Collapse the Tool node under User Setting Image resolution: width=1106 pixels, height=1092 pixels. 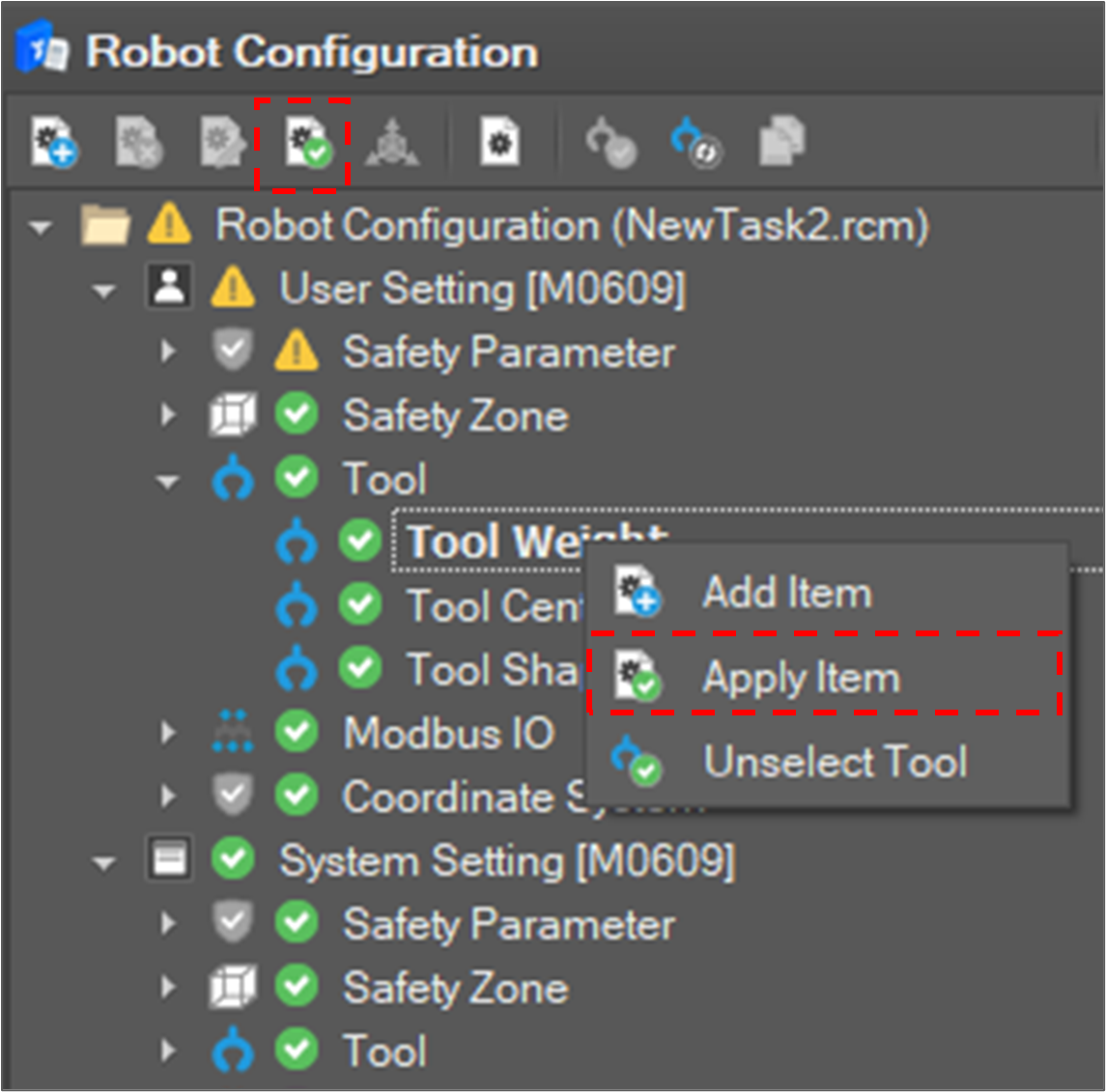pos(168,481)
